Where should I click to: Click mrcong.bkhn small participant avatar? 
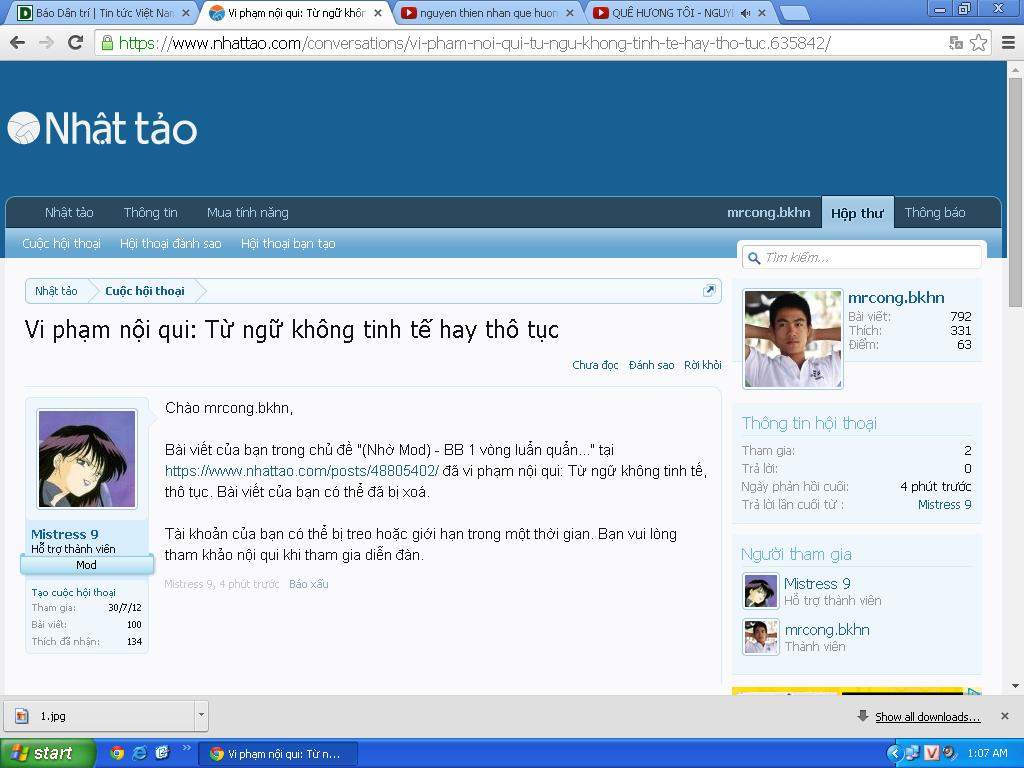(x=761, y=637)
